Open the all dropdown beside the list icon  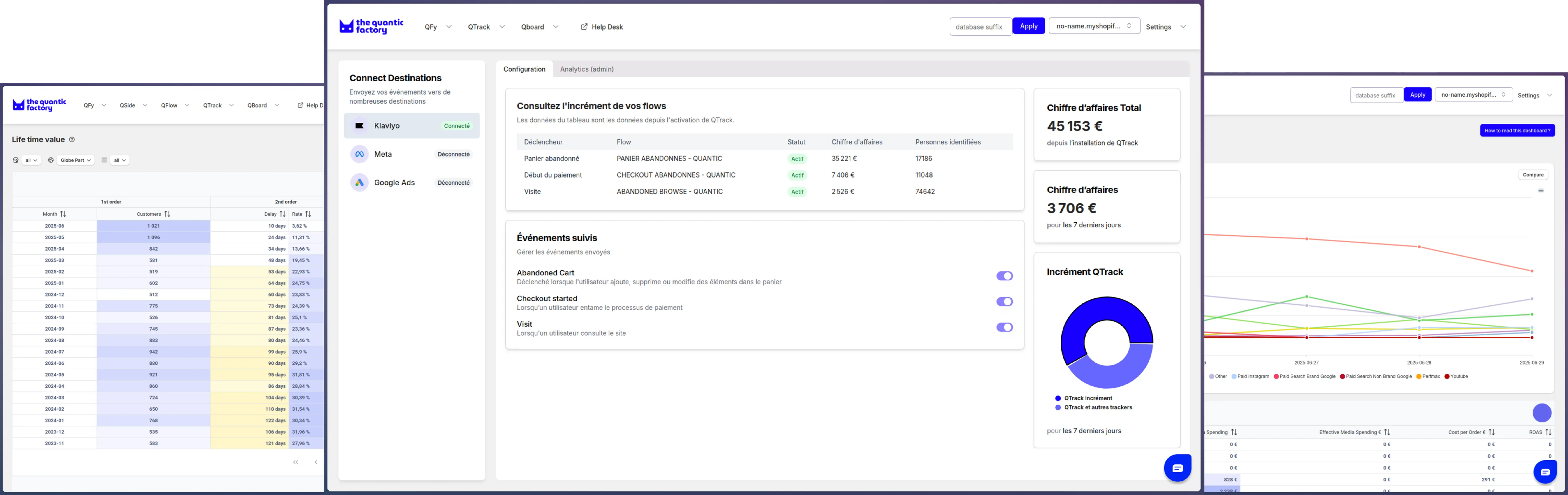[120, 161]
